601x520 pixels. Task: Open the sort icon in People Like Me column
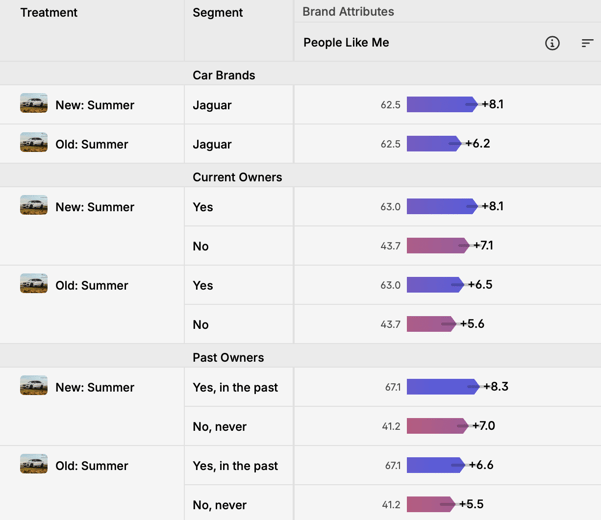pos(587,43)
